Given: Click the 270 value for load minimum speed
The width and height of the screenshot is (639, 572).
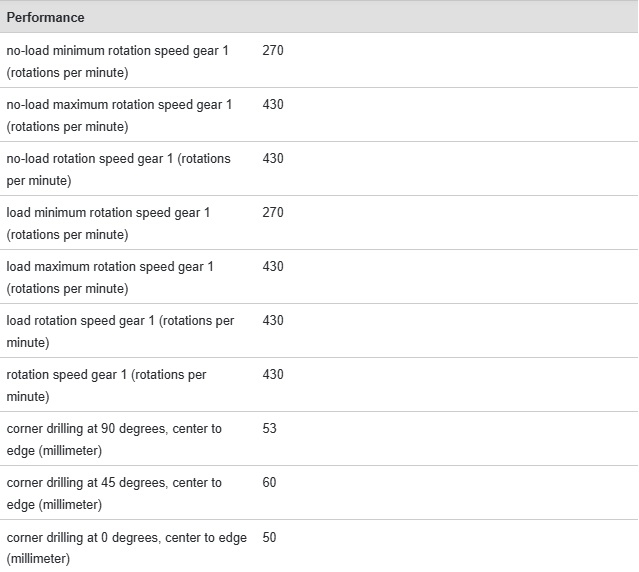Looking at the screenshot, I should tap(273, 212).
